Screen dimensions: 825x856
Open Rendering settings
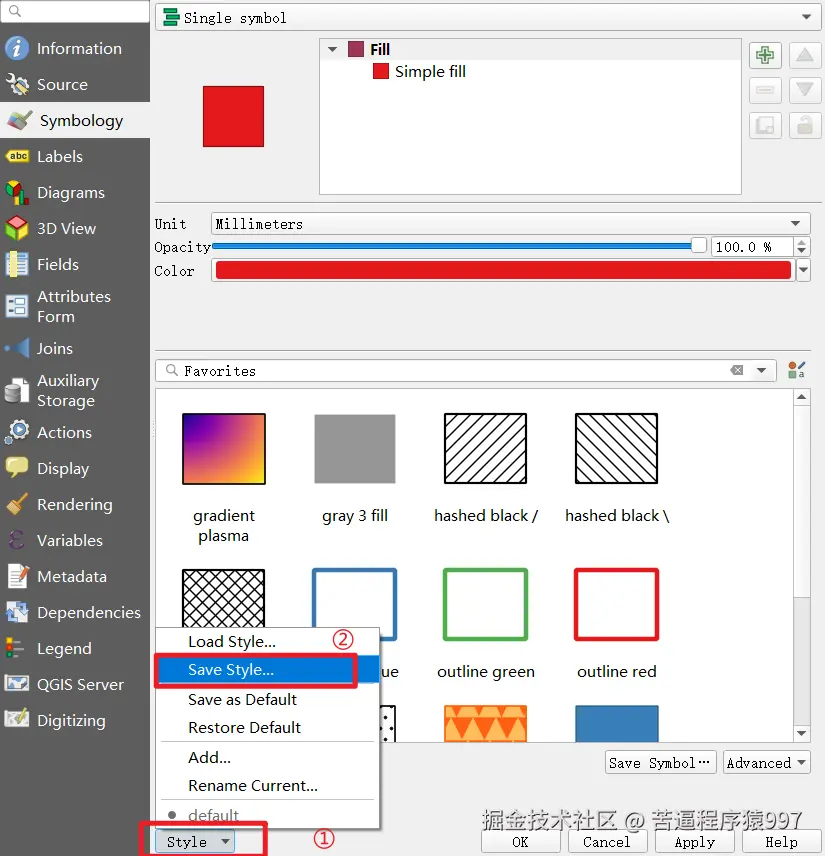pos(75,504)
